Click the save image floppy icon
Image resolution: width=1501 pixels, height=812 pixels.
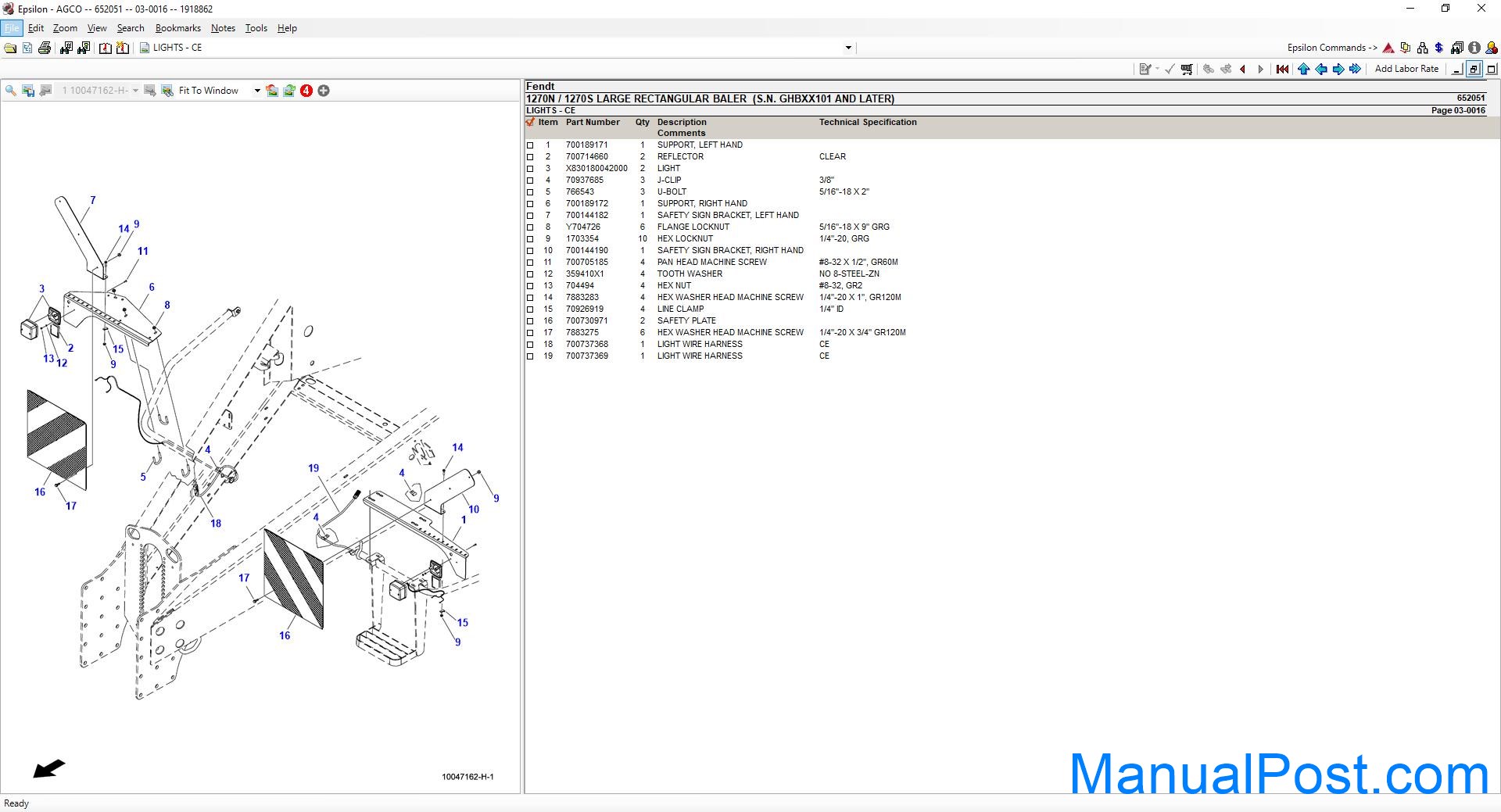(x=28, y=91)
